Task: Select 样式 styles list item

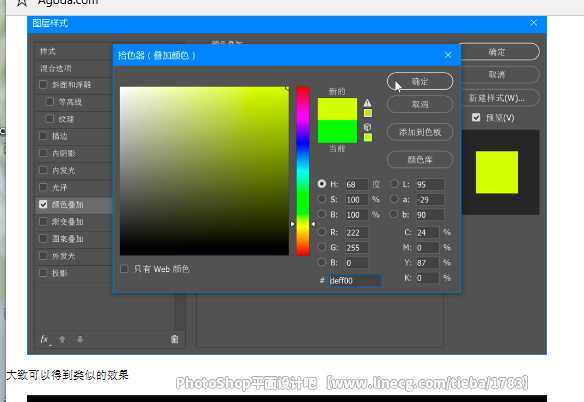Action: pyautogui.click(x=74, y=51)
